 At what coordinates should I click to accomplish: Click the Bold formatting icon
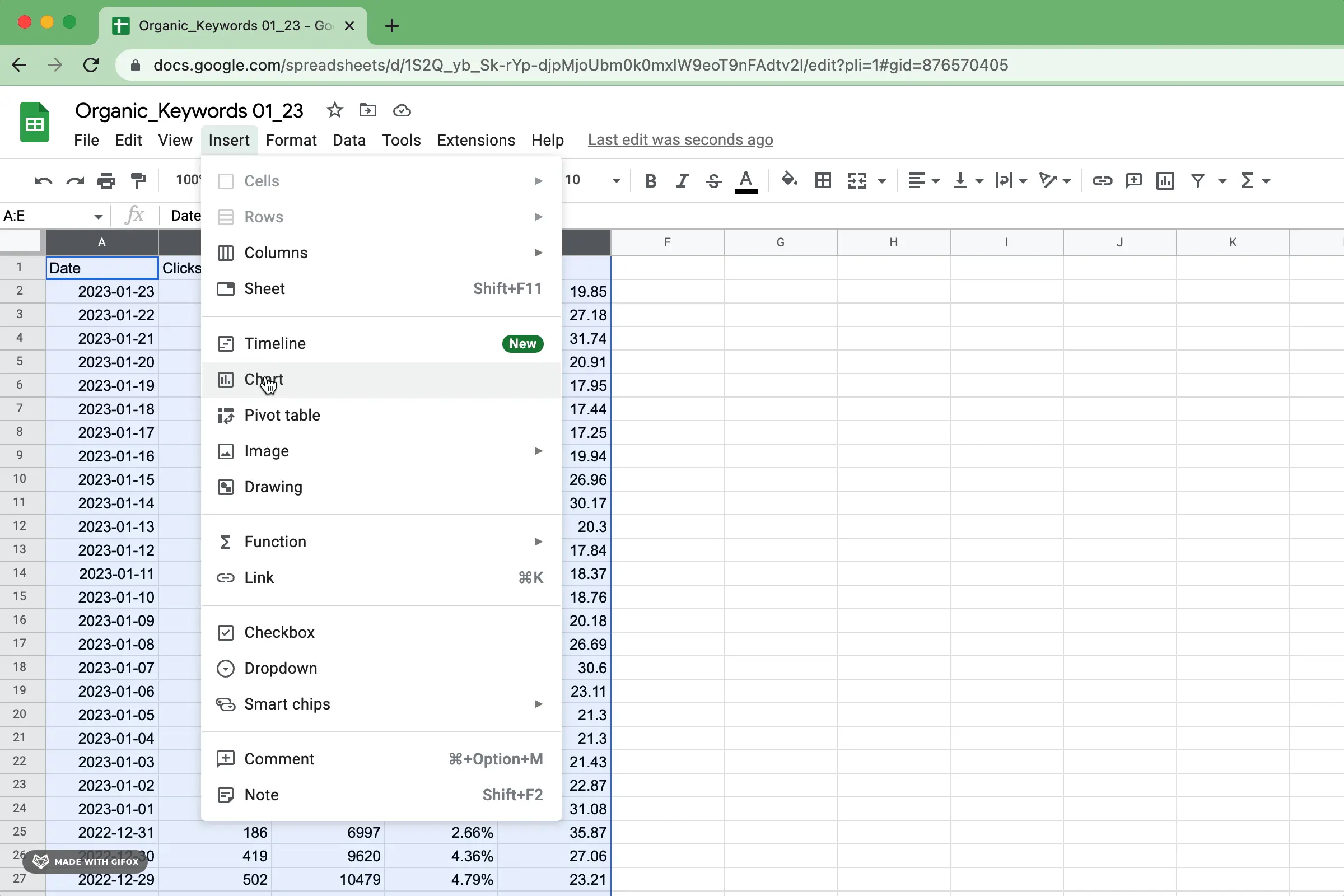(x=650, y=180)
